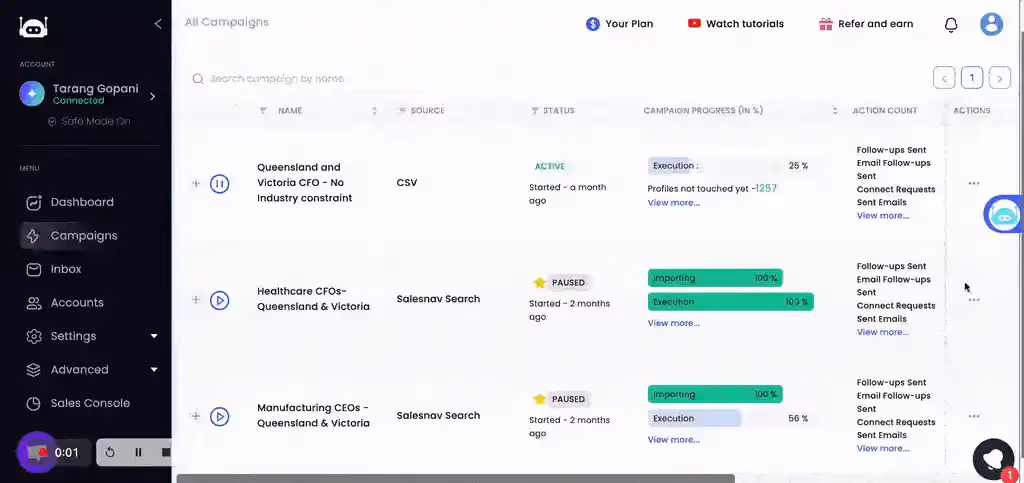Pause the screen recording
Screen dimensions: 1024x483
(x=138, y=452)
